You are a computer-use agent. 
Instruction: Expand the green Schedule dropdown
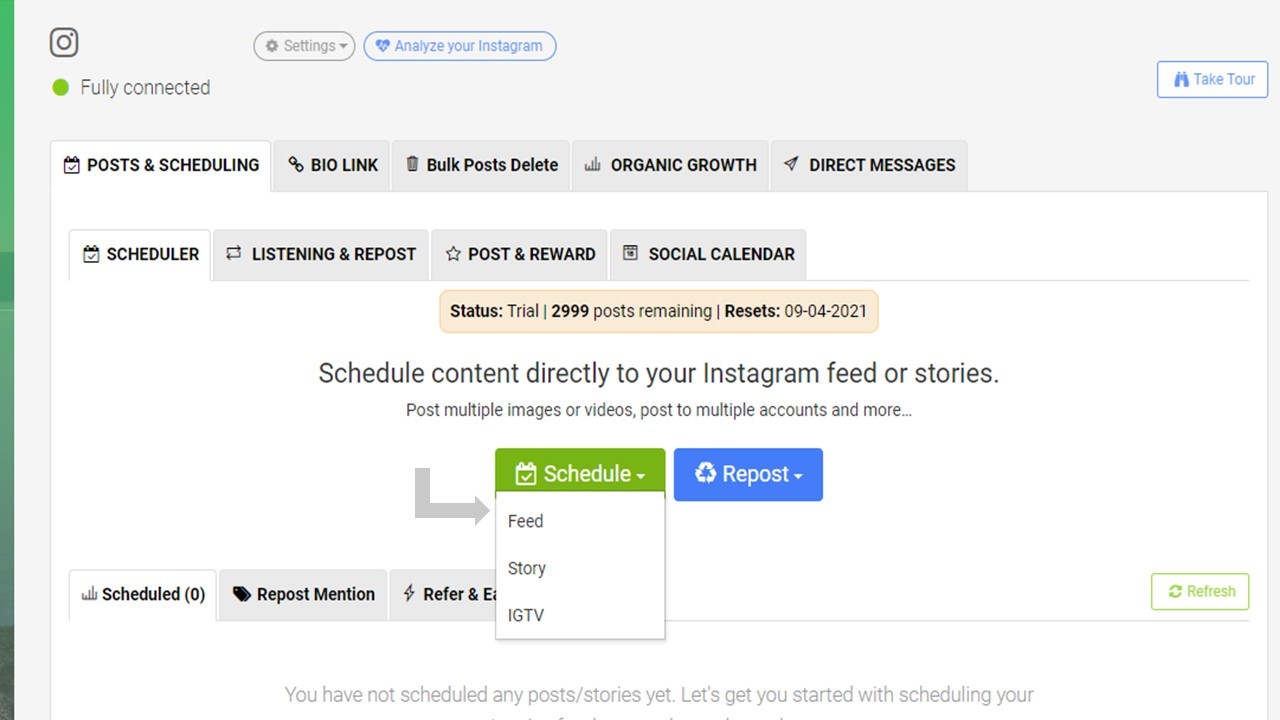tap(580, 474)
